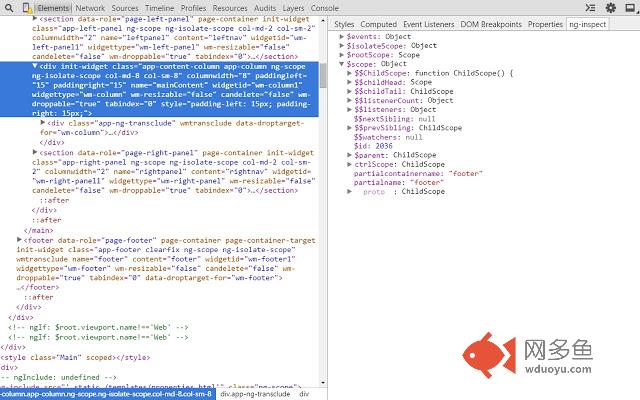Switch to the Timeline panel
The image size is (640, 400).
[x=160, y=8]
